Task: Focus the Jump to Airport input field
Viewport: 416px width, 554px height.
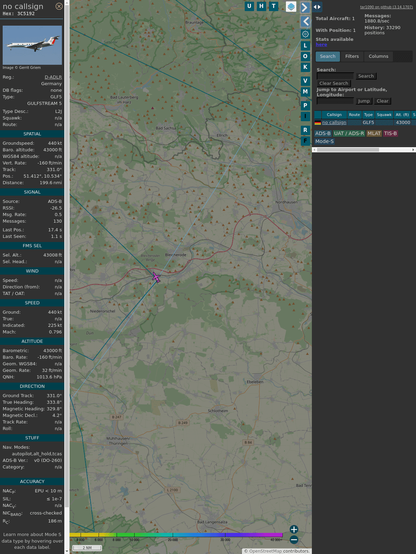Action: (335, 101)
